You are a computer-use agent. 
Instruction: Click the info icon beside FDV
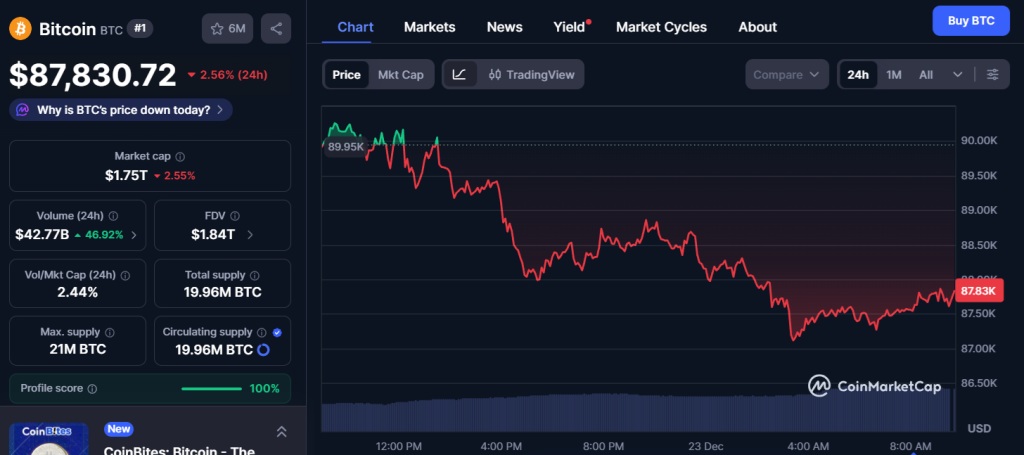[x=235, y=215]
